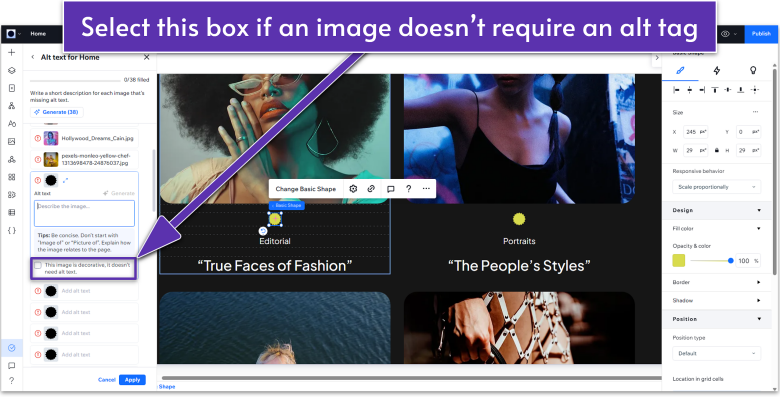Click Change Basic Shape button
Viewport: 780px width, 397px height.
click(x=306, y=189)
